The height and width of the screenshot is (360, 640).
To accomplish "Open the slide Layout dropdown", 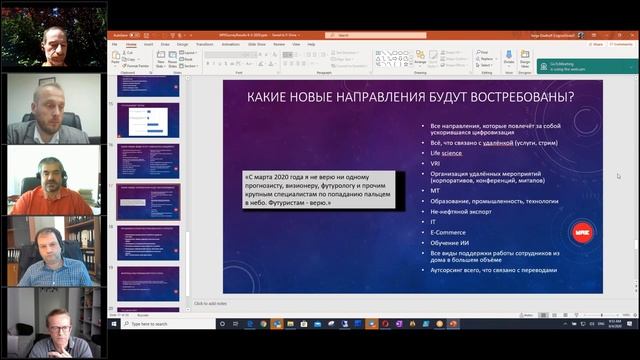I will click(x=188, y=53).
